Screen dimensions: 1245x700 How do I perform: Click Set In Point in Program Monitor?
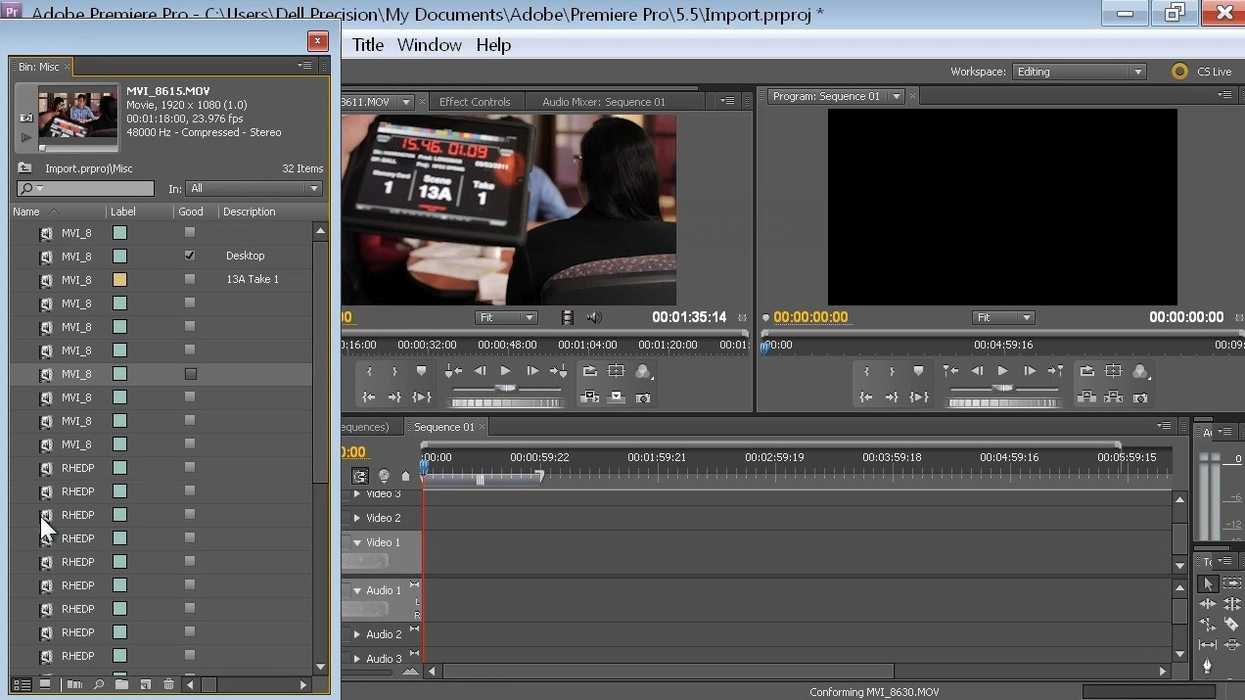point(866,371)
